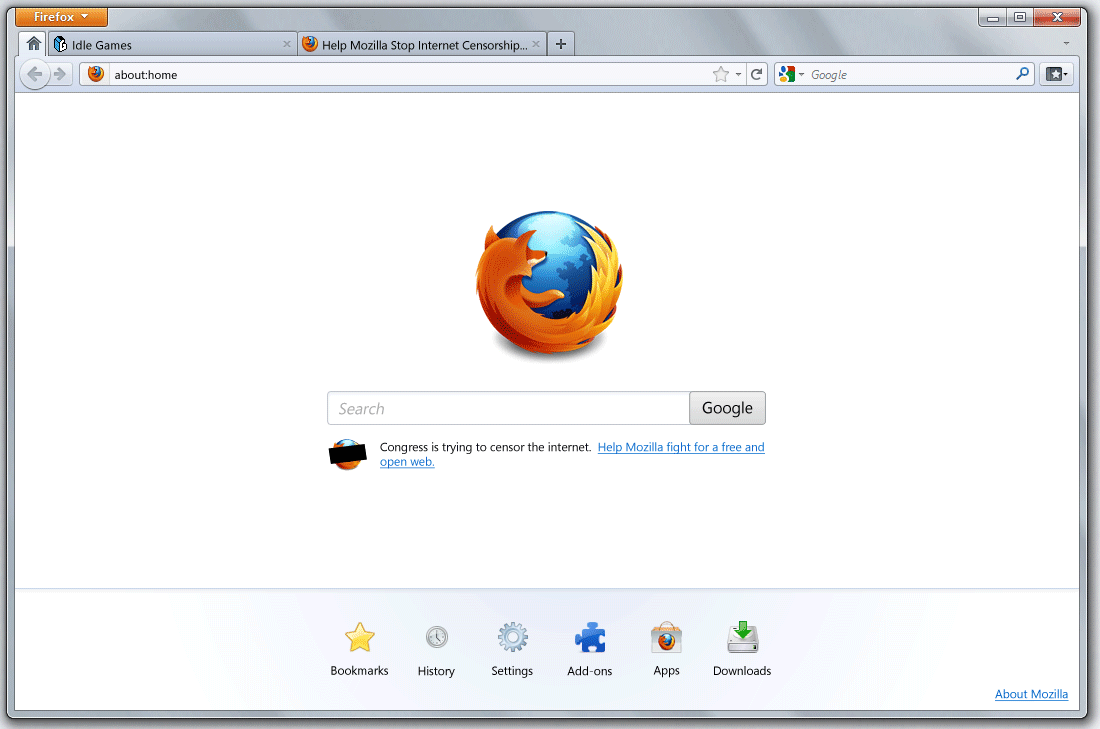This screenshot has width=1100, height=729.
Task: Open the Apps marketplace icon
Action: click(x=666, y=638)
